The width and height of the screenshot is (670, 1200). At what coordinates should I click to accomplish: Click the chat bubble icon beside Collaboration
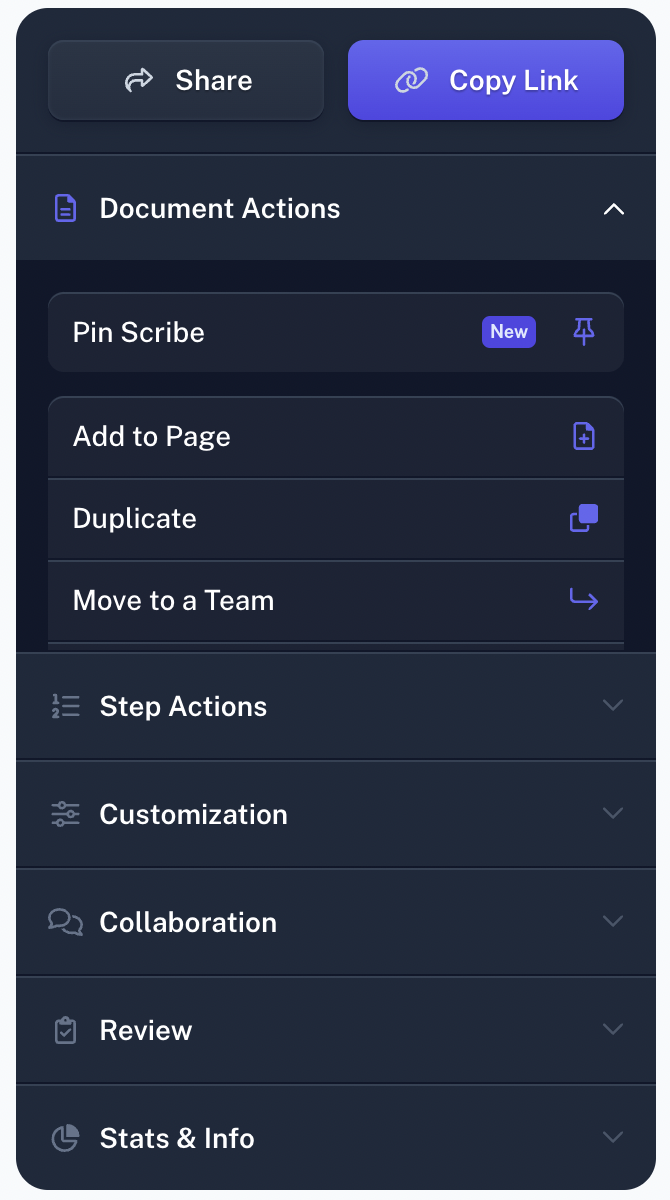tap(64, 922)
